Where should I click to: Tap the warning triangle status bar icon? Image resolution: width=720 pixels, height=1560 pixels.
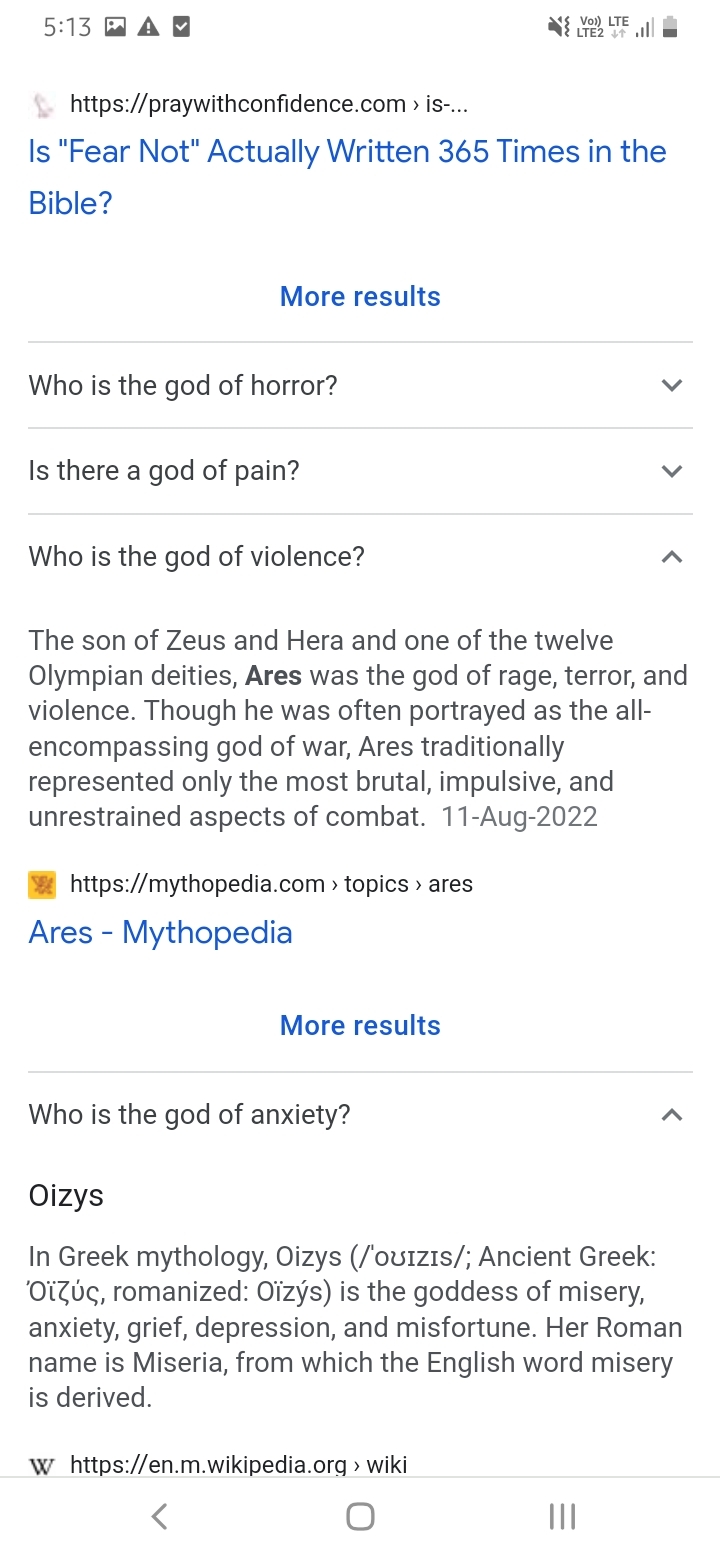point(148,28)
